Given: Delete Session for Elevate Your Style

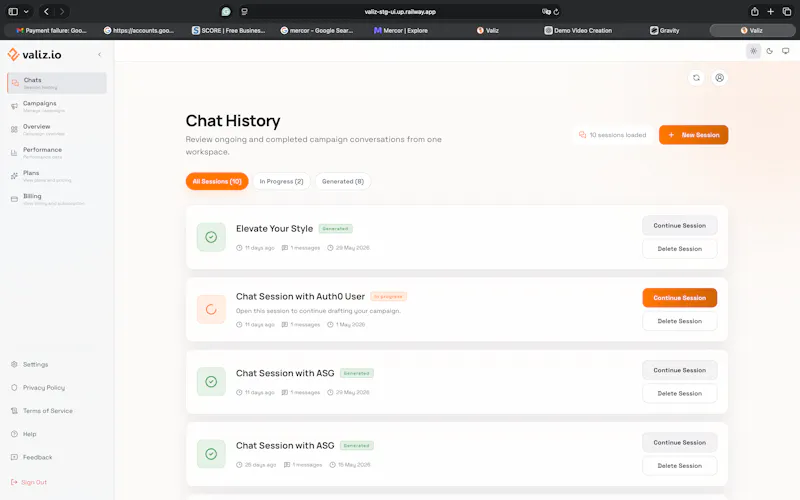Looking at the screenshot, I should pos(680,249).
